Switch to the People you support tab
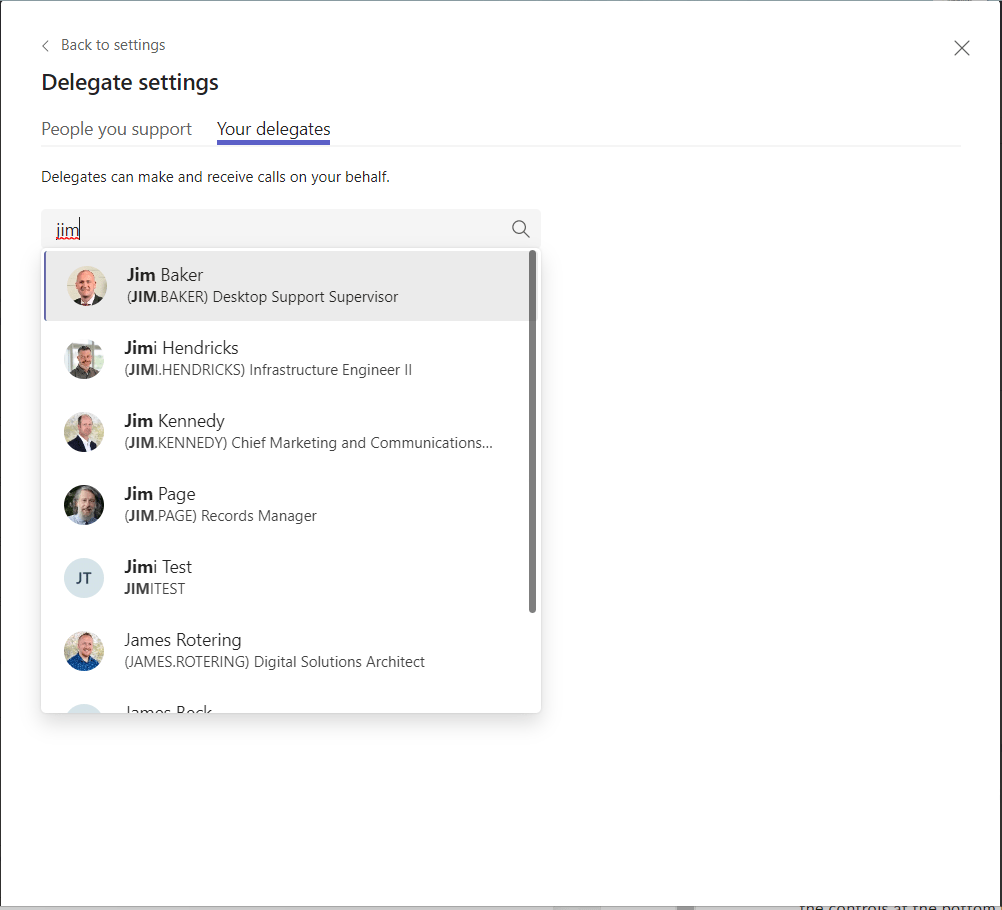Screen dimensions: 1002x910 point(116,129)
